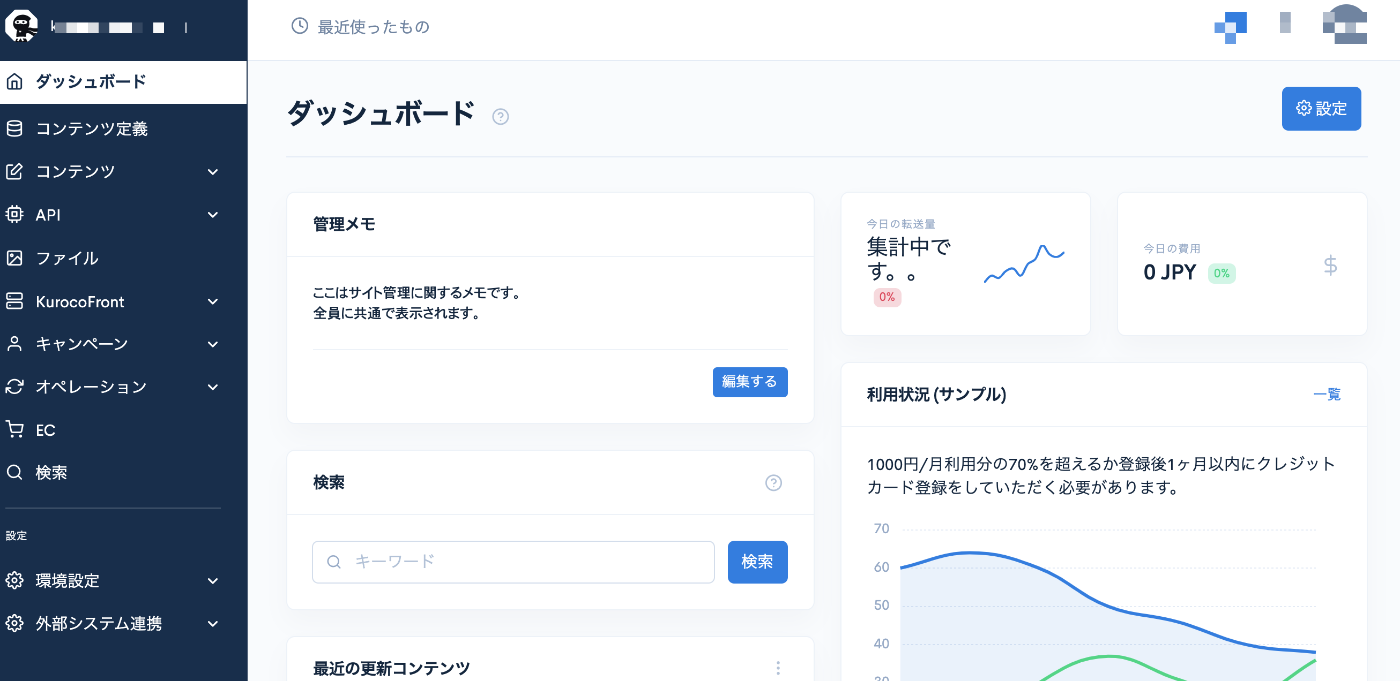This screenshot has width=1400, height=681.
Task: Click the dashboard home icon in sidebar
Action: [x=14, y=82]
